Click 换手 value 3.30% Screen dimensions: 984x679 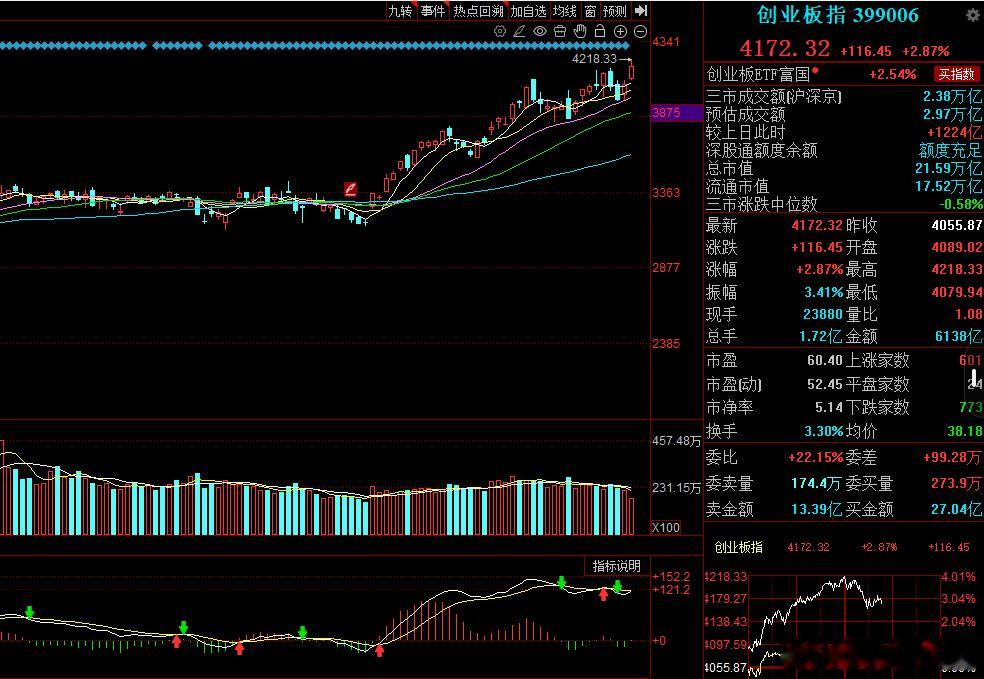click(824, 432)
